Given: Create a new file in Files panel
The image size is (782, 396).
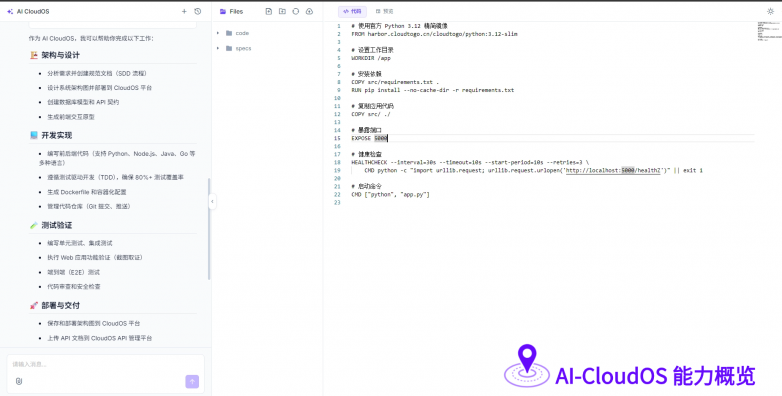Looking at the screenshot, I should coord(269,11).
